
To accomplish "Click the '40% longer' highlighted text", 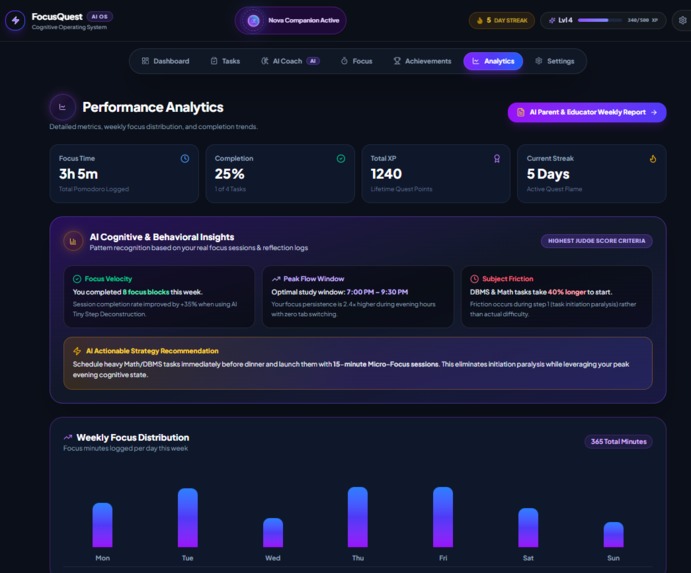I will [x=567, y=292].
